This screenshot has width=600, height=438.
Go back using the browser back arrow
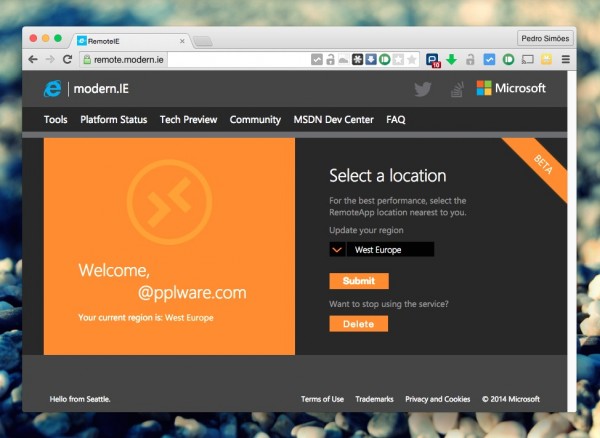33,59
